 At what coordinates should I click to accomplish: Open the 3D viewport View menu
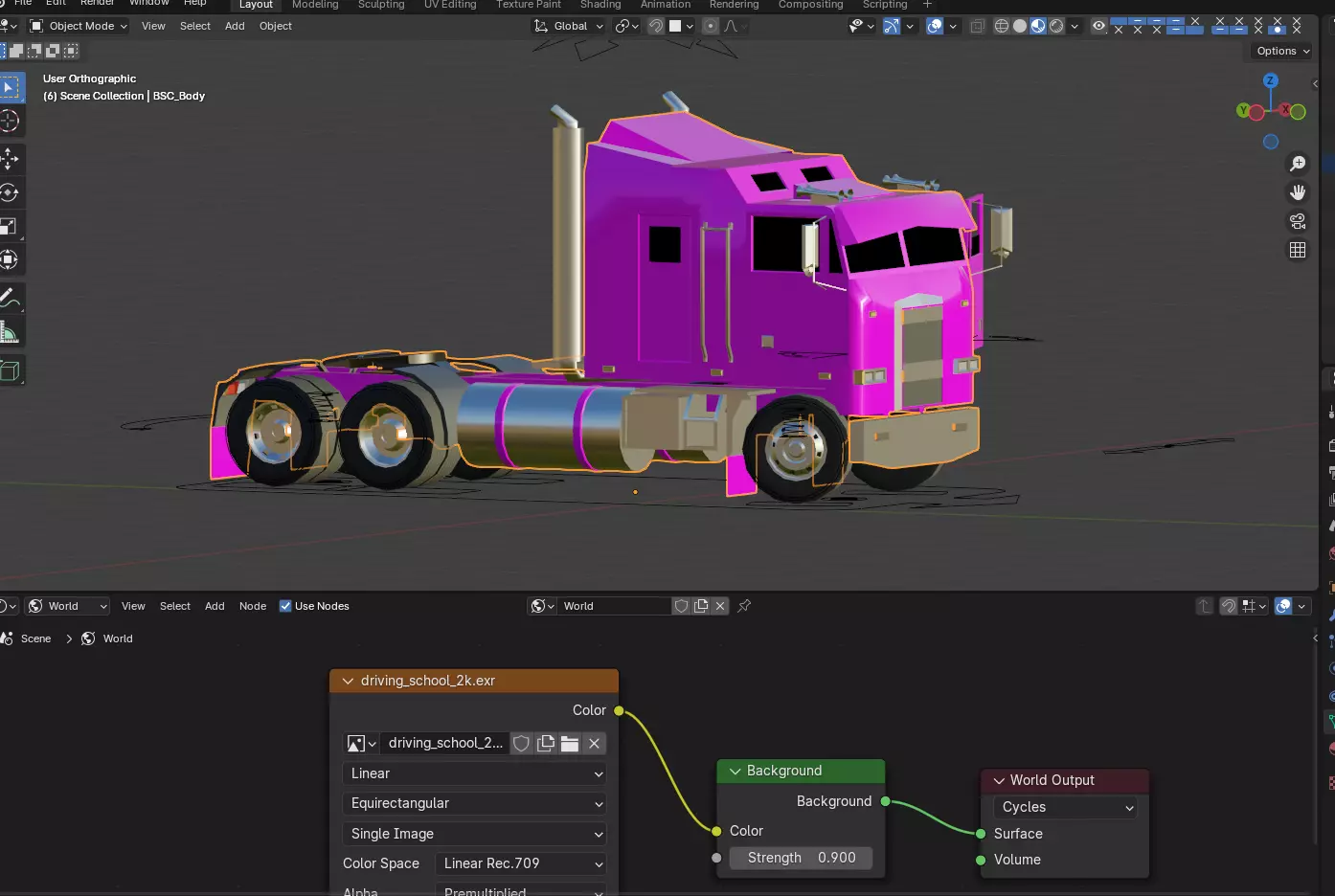pyautogui.click(x=153, y=26)
